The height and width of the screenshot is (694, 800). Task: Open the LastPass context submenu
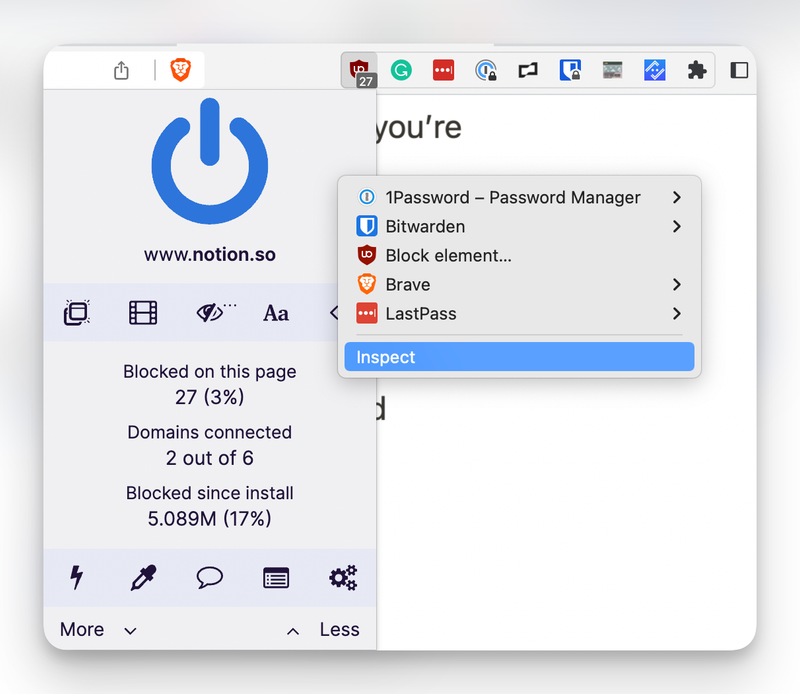(519, 313)
